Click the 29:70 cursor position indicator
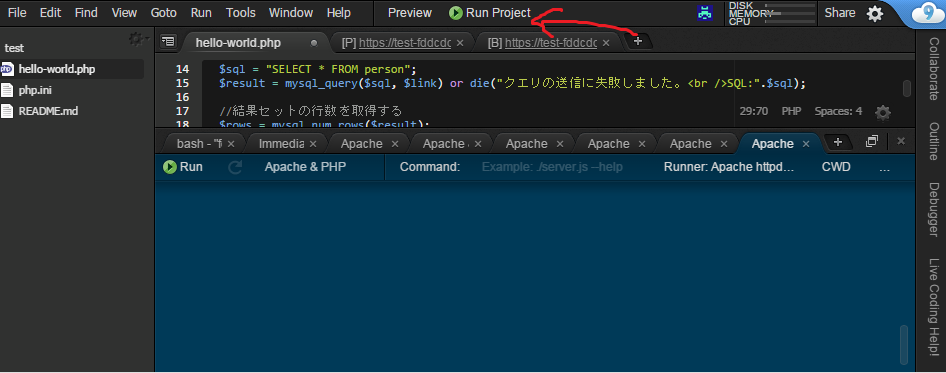Viewport: 946px width, 373px height. pos(754,112)
